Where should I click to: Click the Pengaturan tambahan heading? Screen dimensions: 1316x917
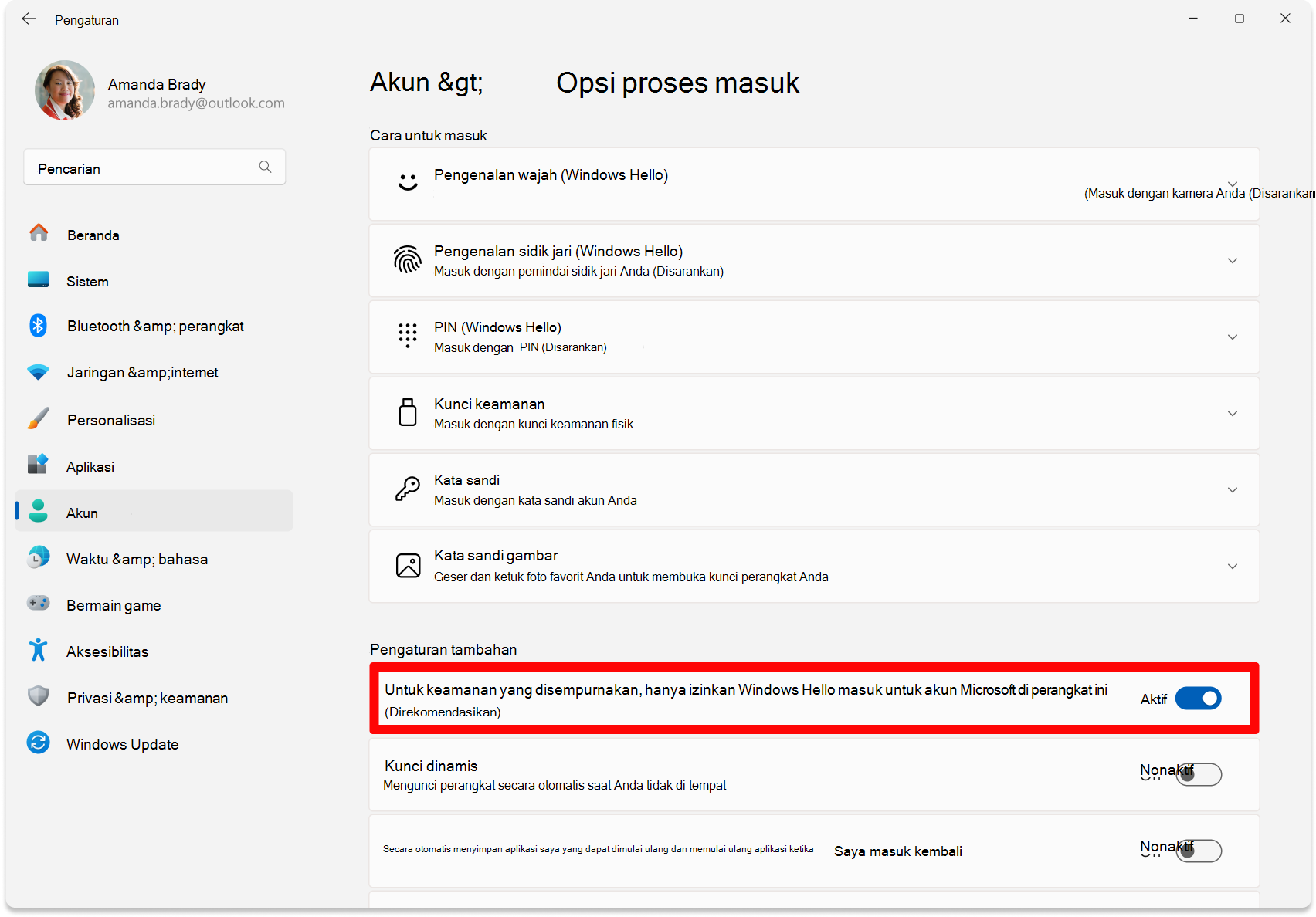tap(443, 649)
